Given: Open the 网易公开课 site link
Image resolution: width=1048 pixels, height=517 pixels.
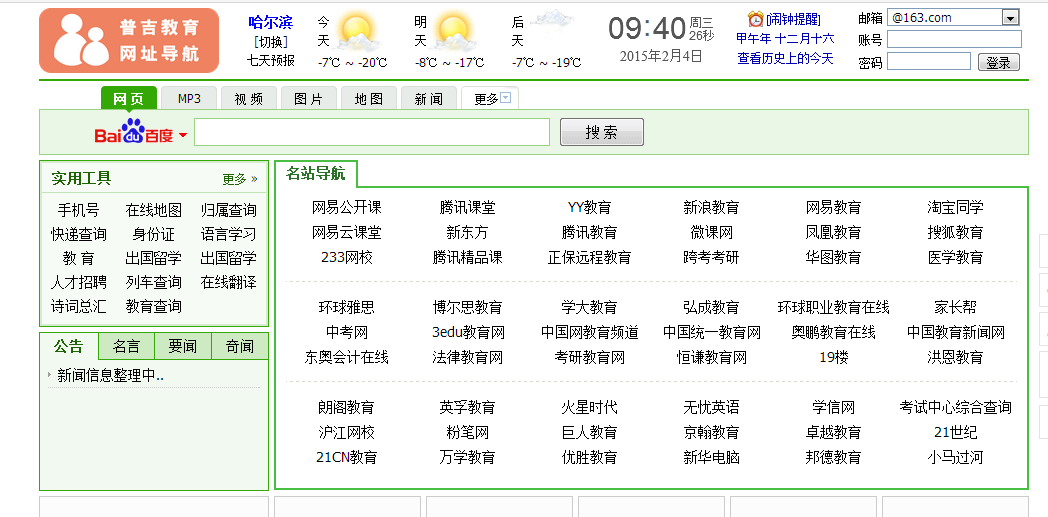Looking at the screenshot, I should (x=346, y=208).
